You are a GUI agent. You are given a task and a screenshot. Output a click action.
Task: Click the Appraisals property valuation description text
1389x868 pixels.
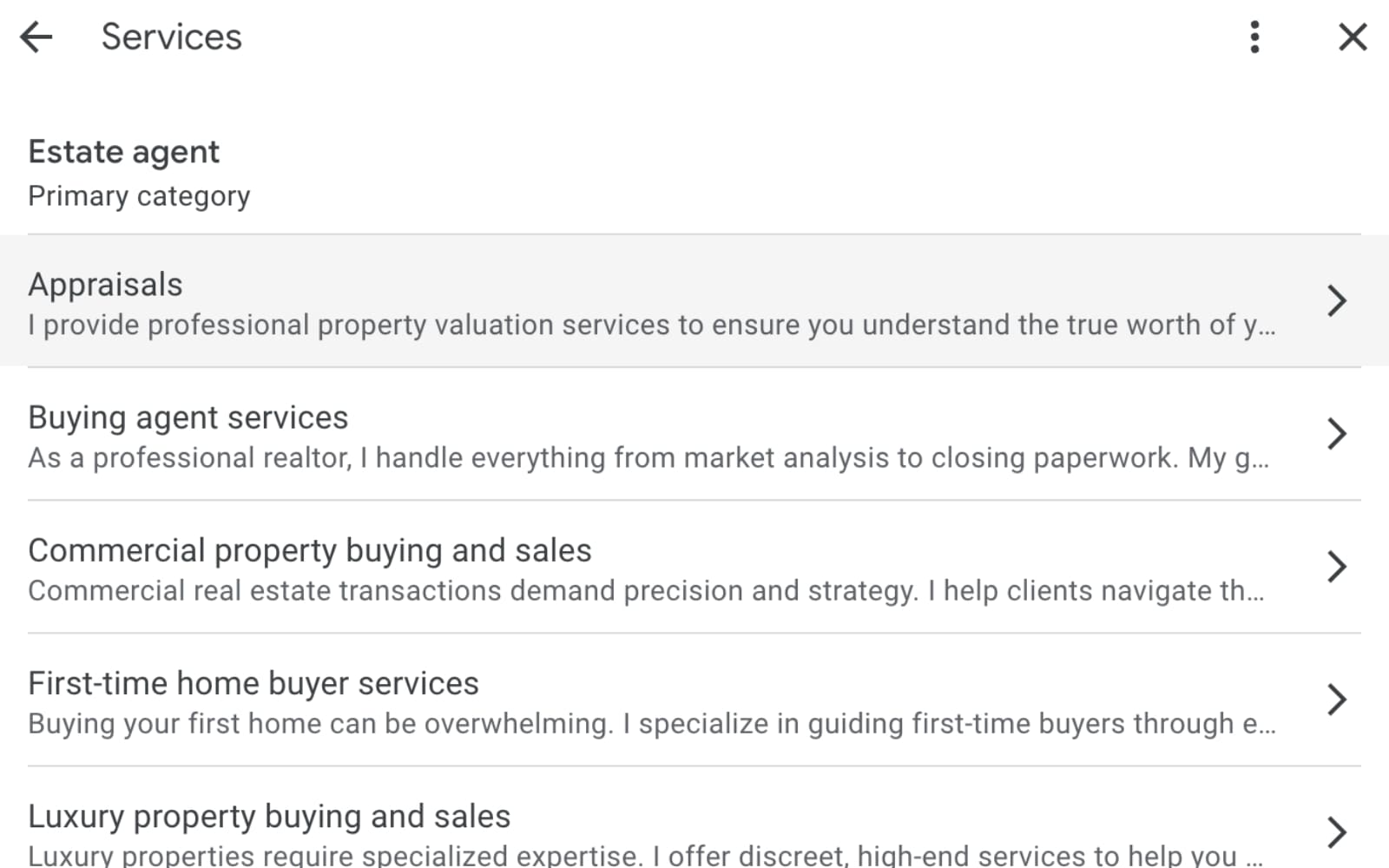[x=651, y=325]
